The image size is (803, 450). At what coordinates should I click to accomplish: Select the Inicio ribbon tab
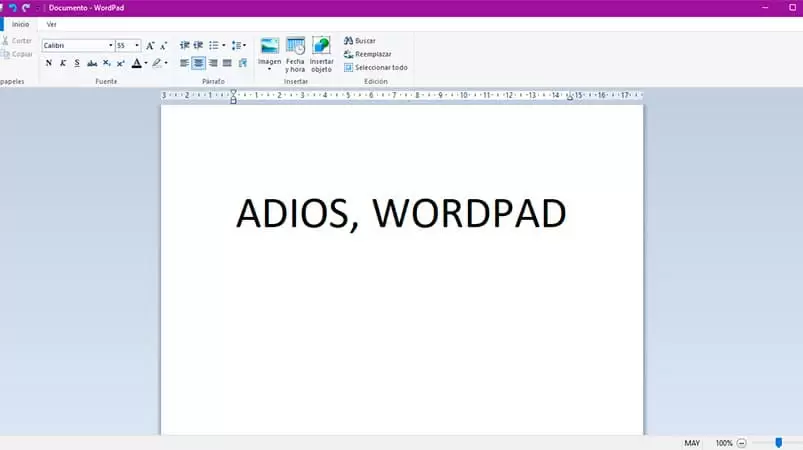click(x=20, y=24)
